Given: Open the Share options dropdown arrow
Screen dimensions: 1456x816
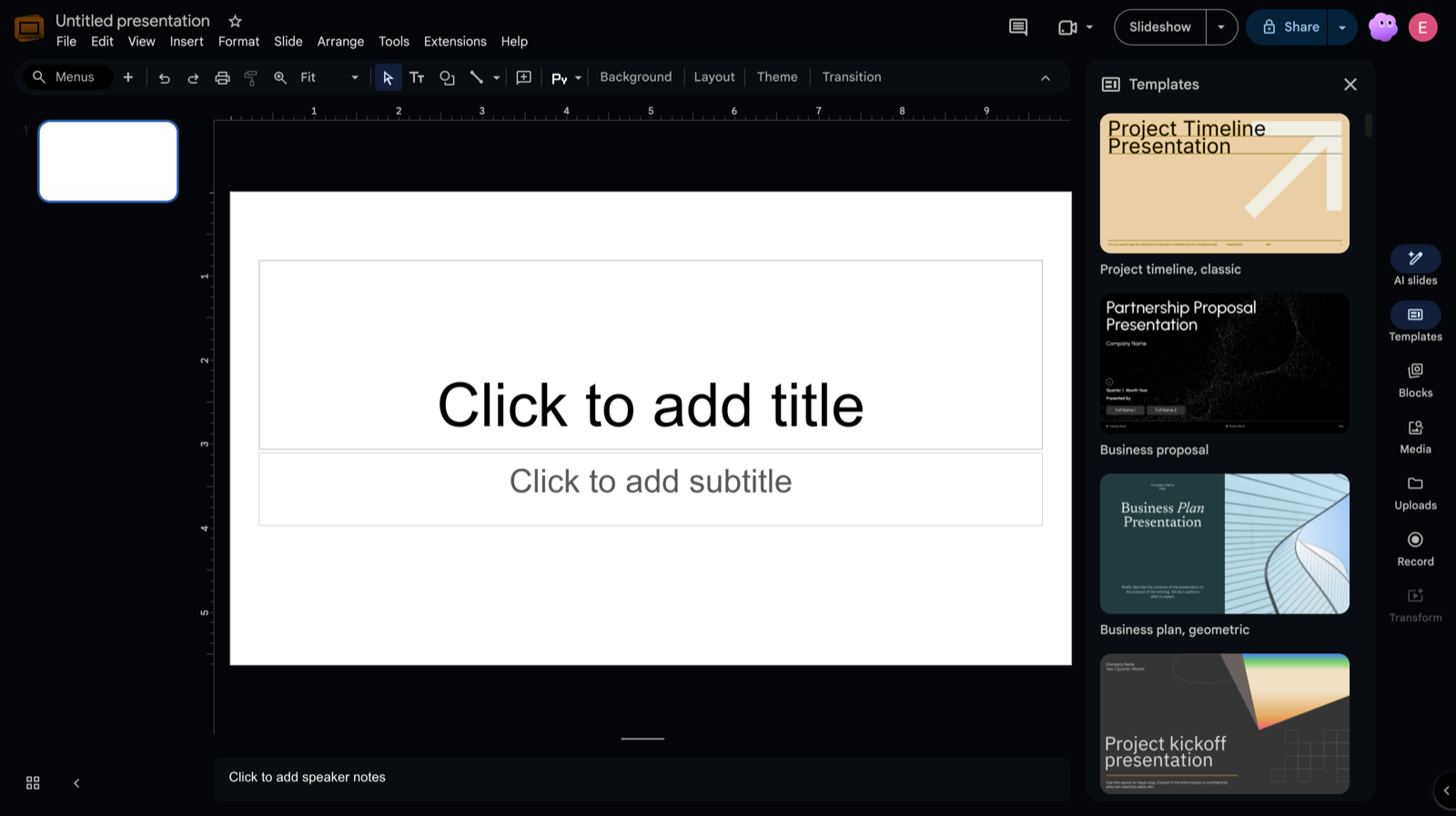Looking at the screenshot, I should (x=1342, y=27).
